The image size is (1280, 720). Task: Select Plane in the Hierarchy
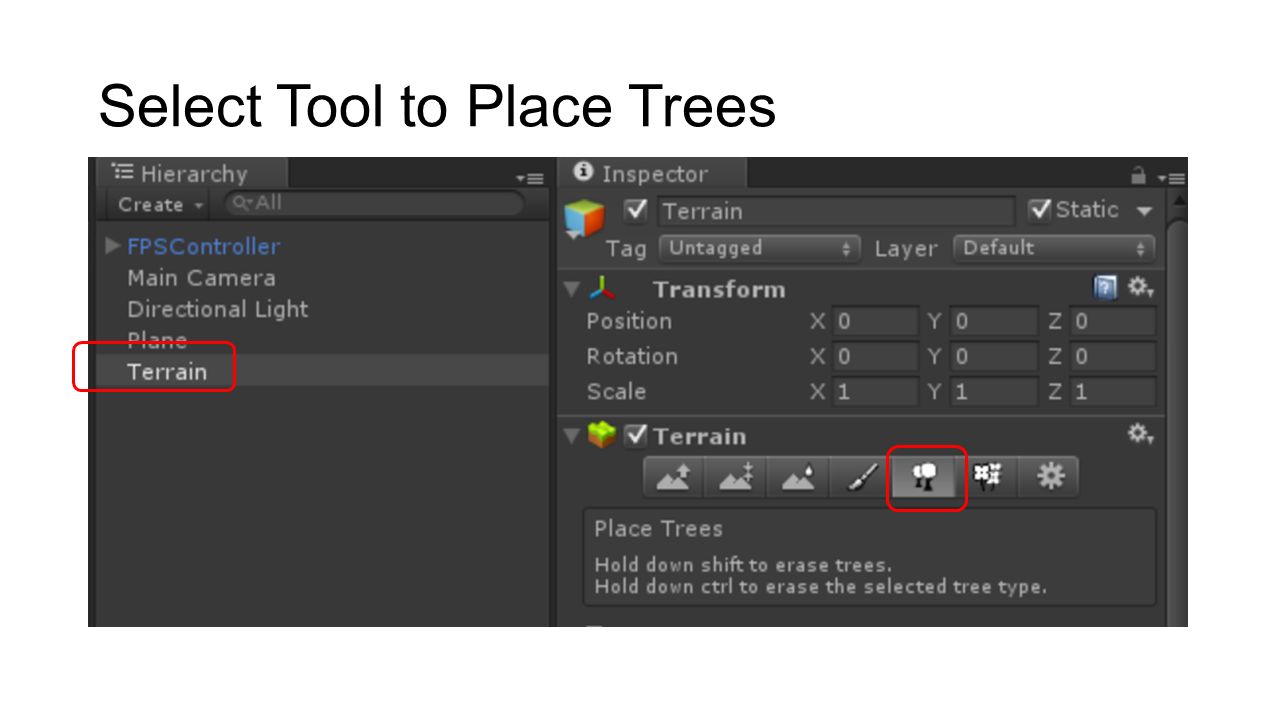coord(157,340)
